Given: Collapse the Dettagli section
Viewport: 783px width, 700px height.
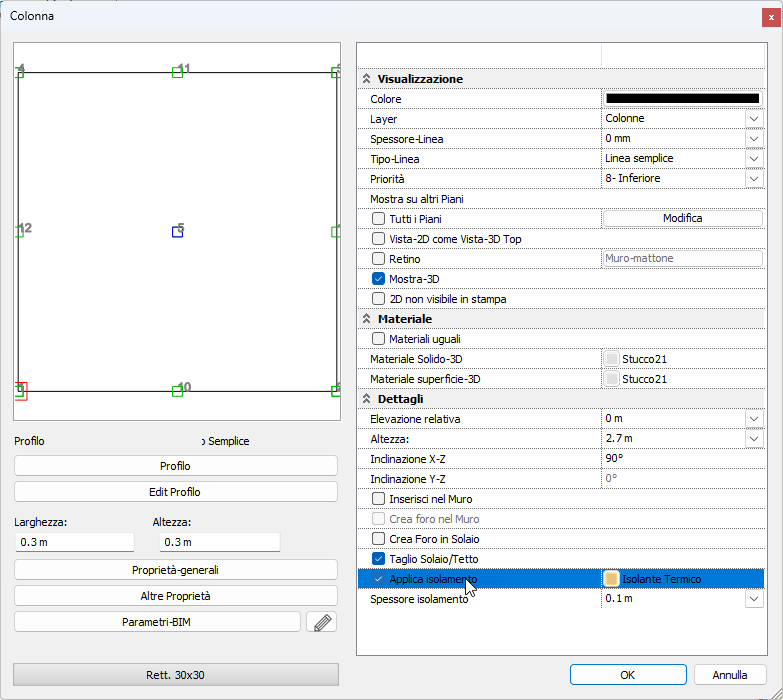Looking at the screenshot, I should click(x=367, y=398).
